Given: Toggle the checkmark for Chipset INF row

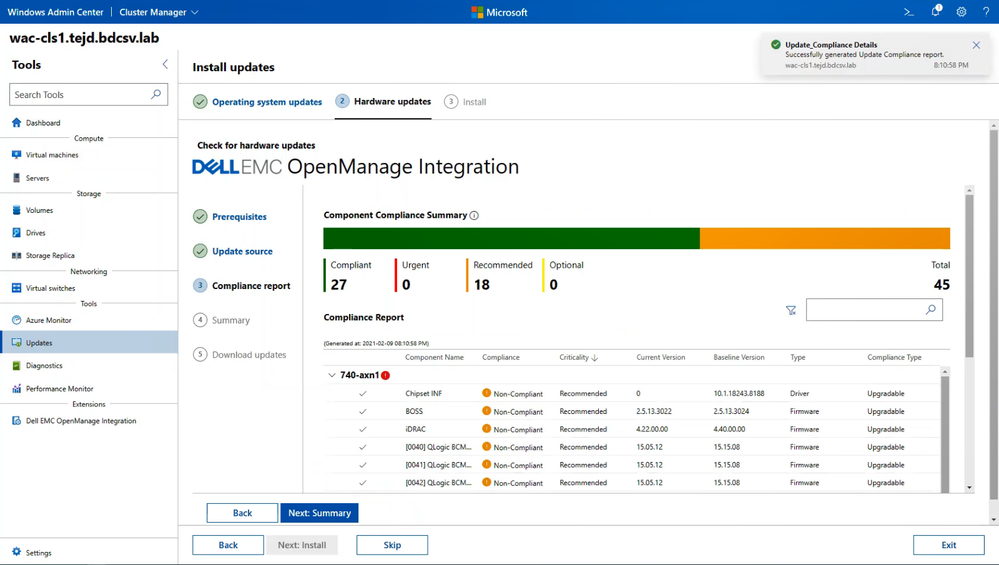Looking at the screenshot, I should [x=363, y=394].
